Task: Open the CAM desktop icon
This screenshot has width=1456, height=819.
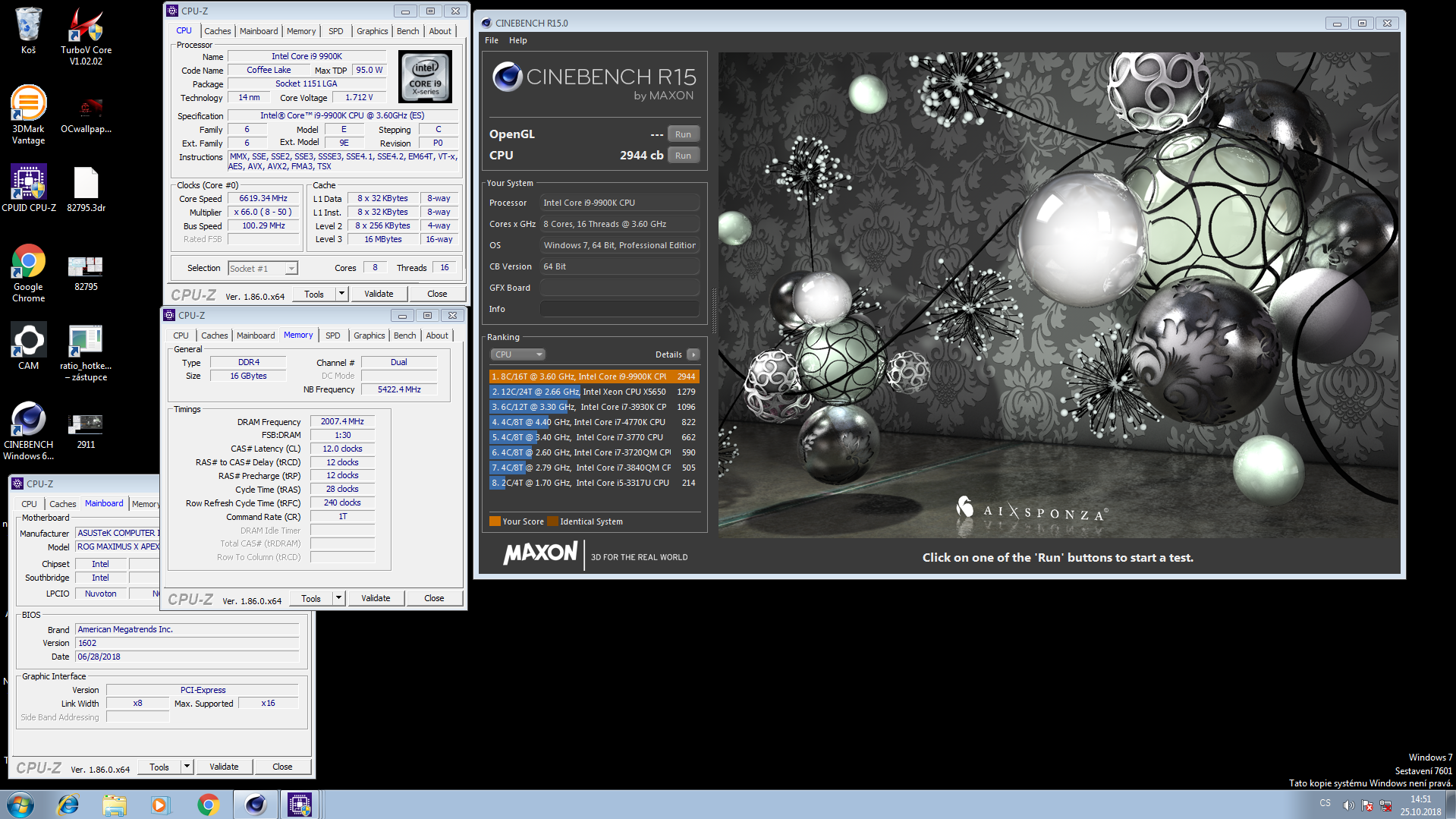Action: tap(29, 347)
